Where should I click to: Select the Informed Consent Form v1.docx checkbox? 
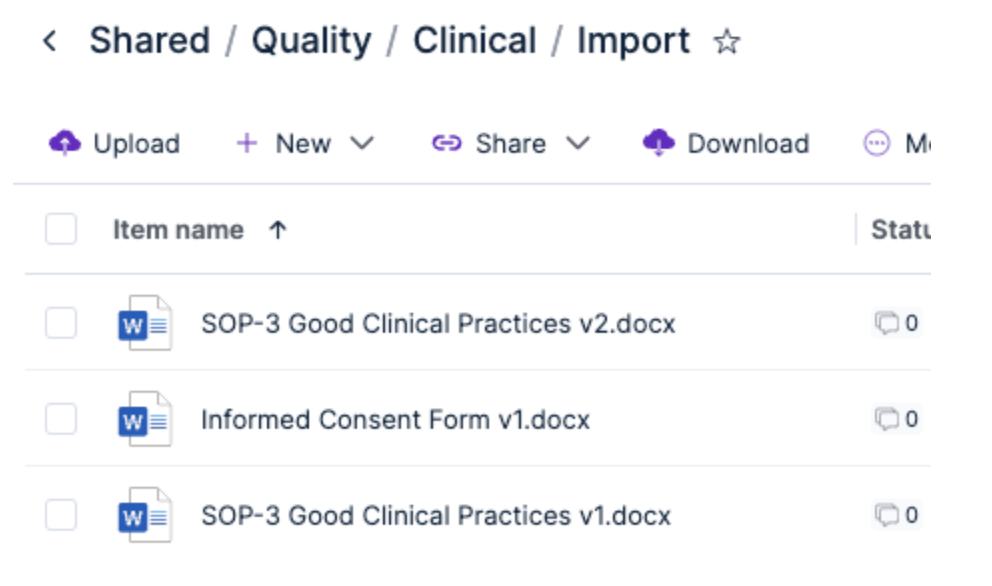coord(61,419)
